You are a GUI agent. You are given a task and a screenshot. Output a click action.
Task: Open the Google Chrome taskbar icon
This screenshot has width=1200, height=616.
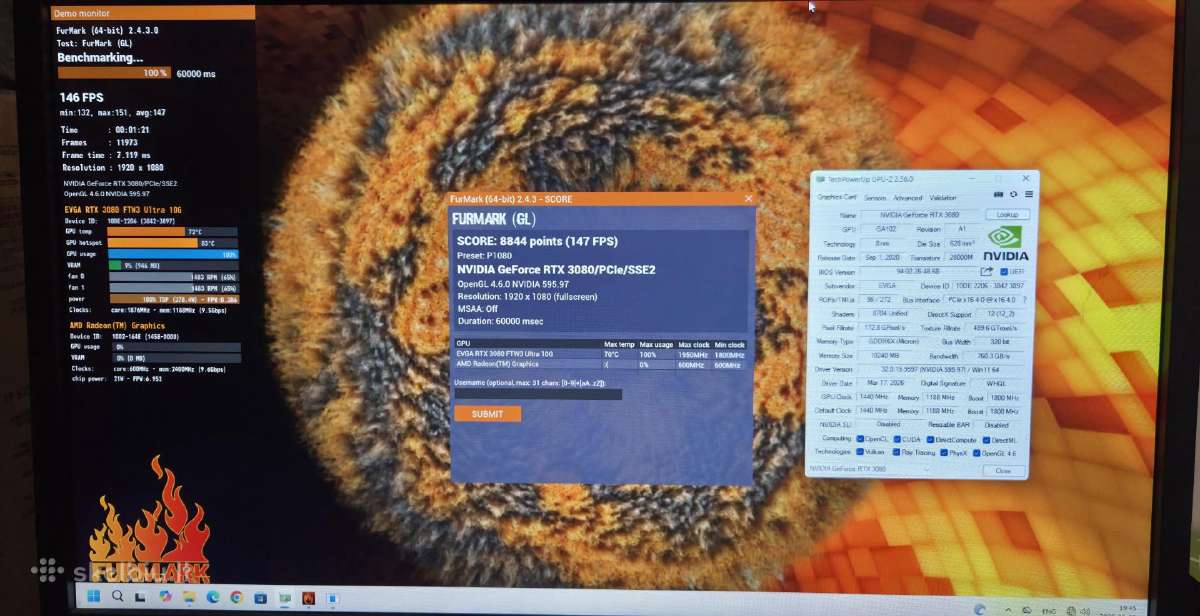point(236,597)
